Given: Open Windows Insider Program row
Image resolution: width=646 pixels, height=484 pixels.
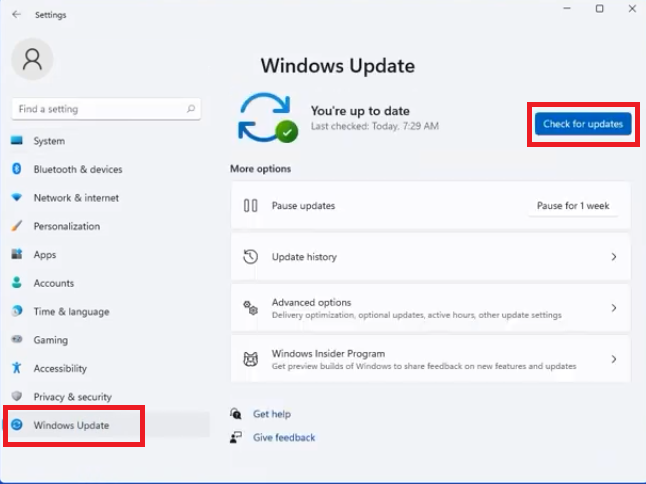Looking at the screenshot, I should pyautogui.click(x=431, y=359).
